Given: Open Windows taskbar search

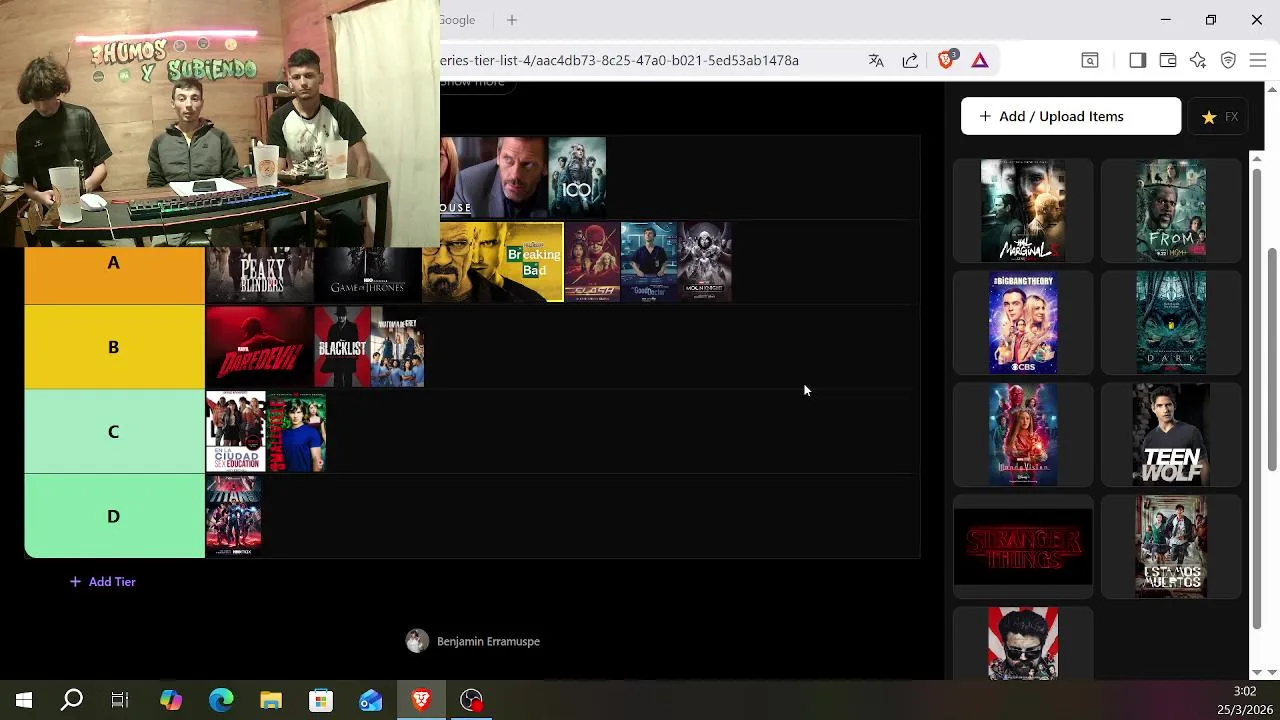Looking at the screenshot, I should coord(72,700).
